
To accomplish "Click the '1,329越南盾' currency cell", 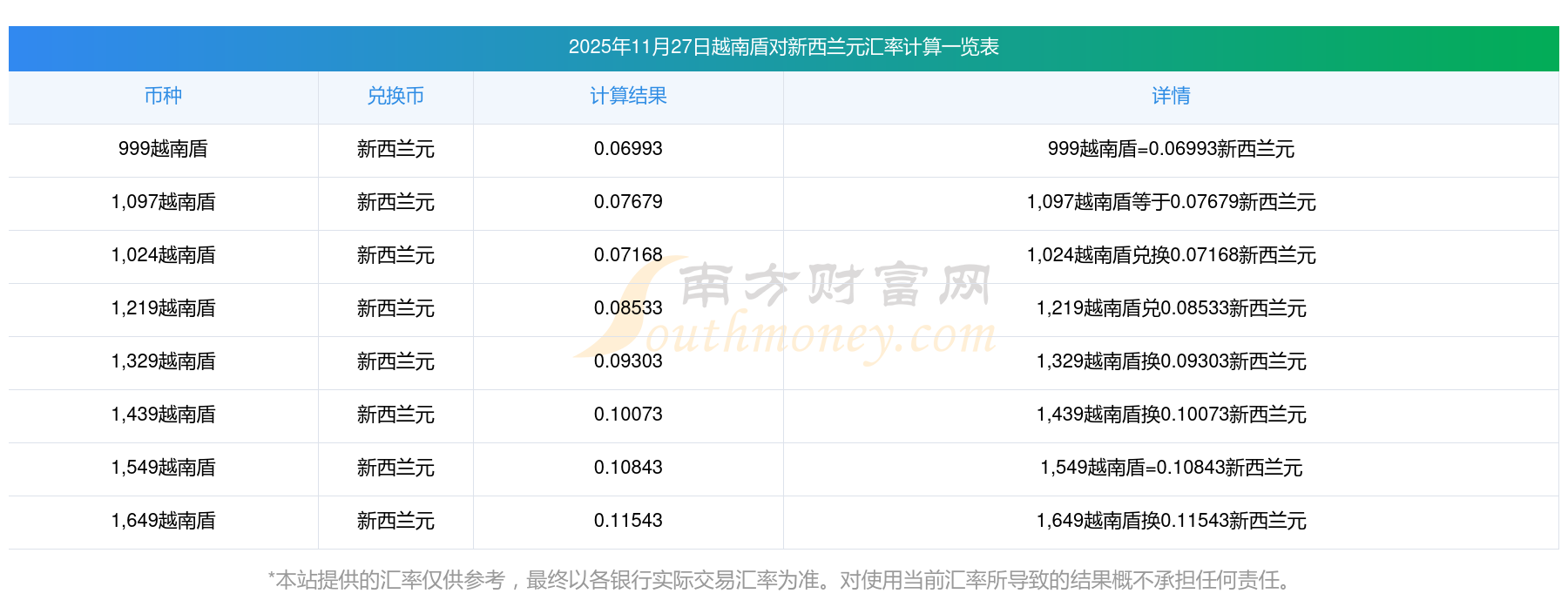I will coord(163,361).
